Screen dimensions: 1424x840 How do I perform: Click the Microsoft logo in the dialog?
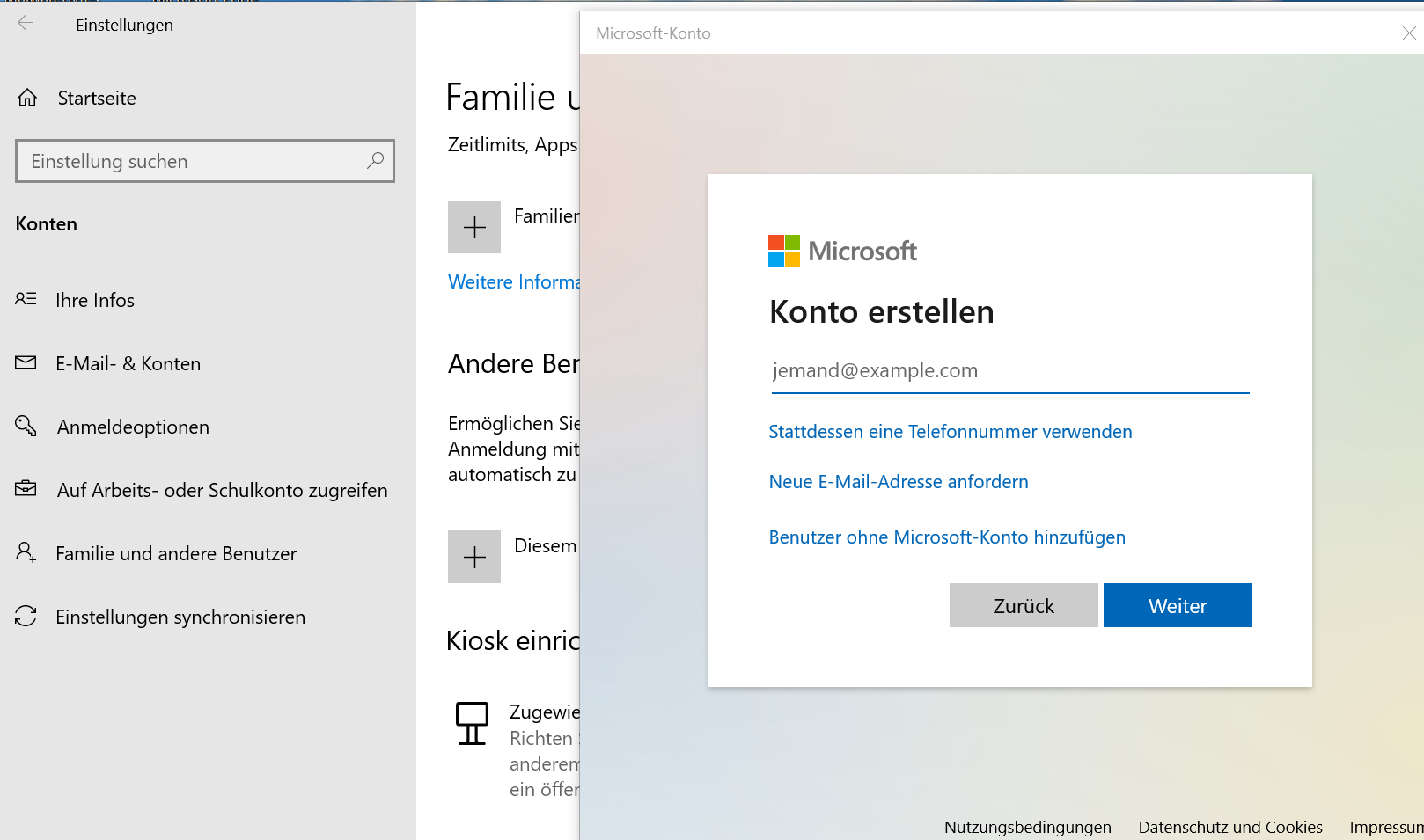[x=842, y=251]
